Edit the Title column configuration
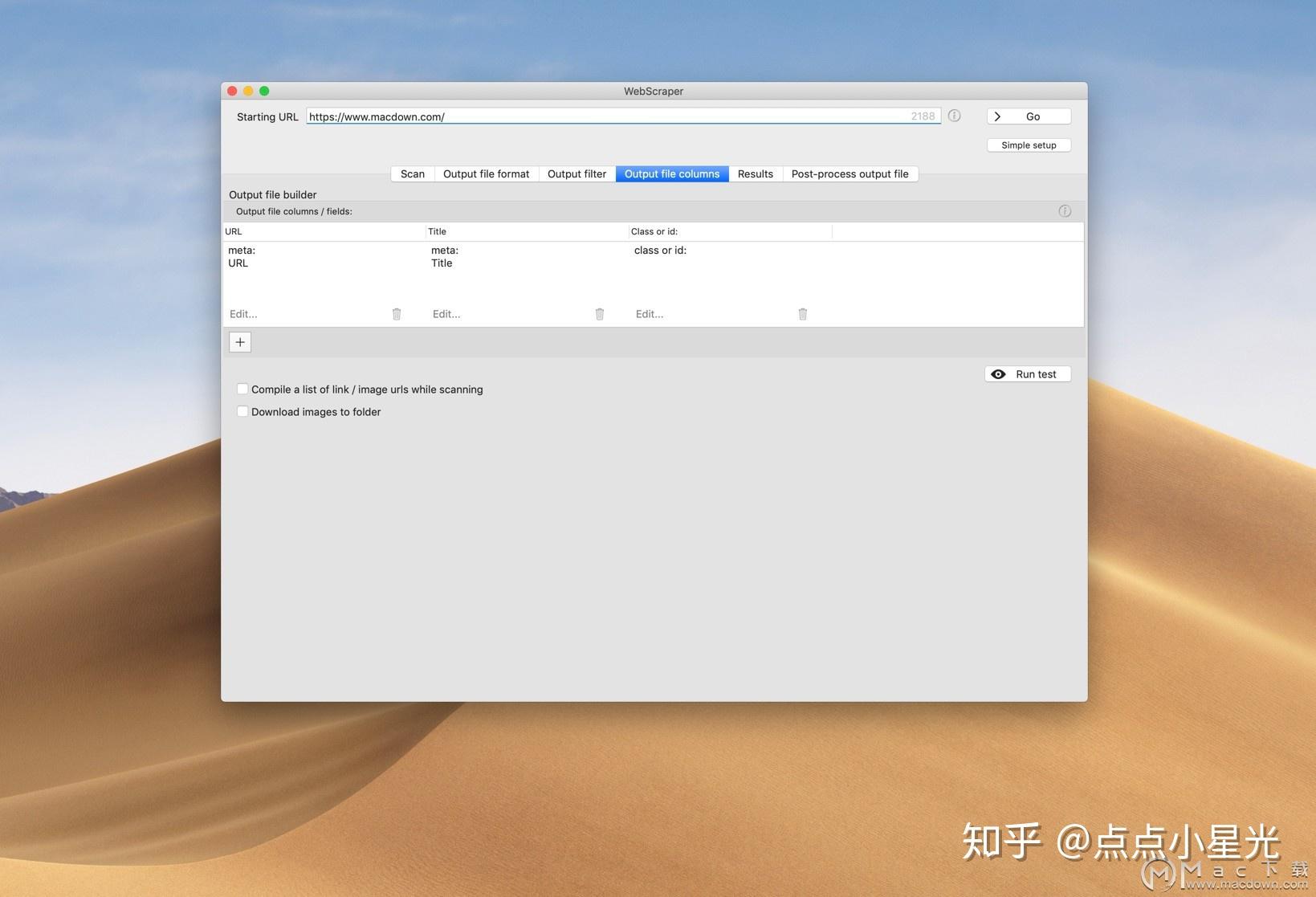Viewport: 1316px width, 897px height. coord(446,314)
